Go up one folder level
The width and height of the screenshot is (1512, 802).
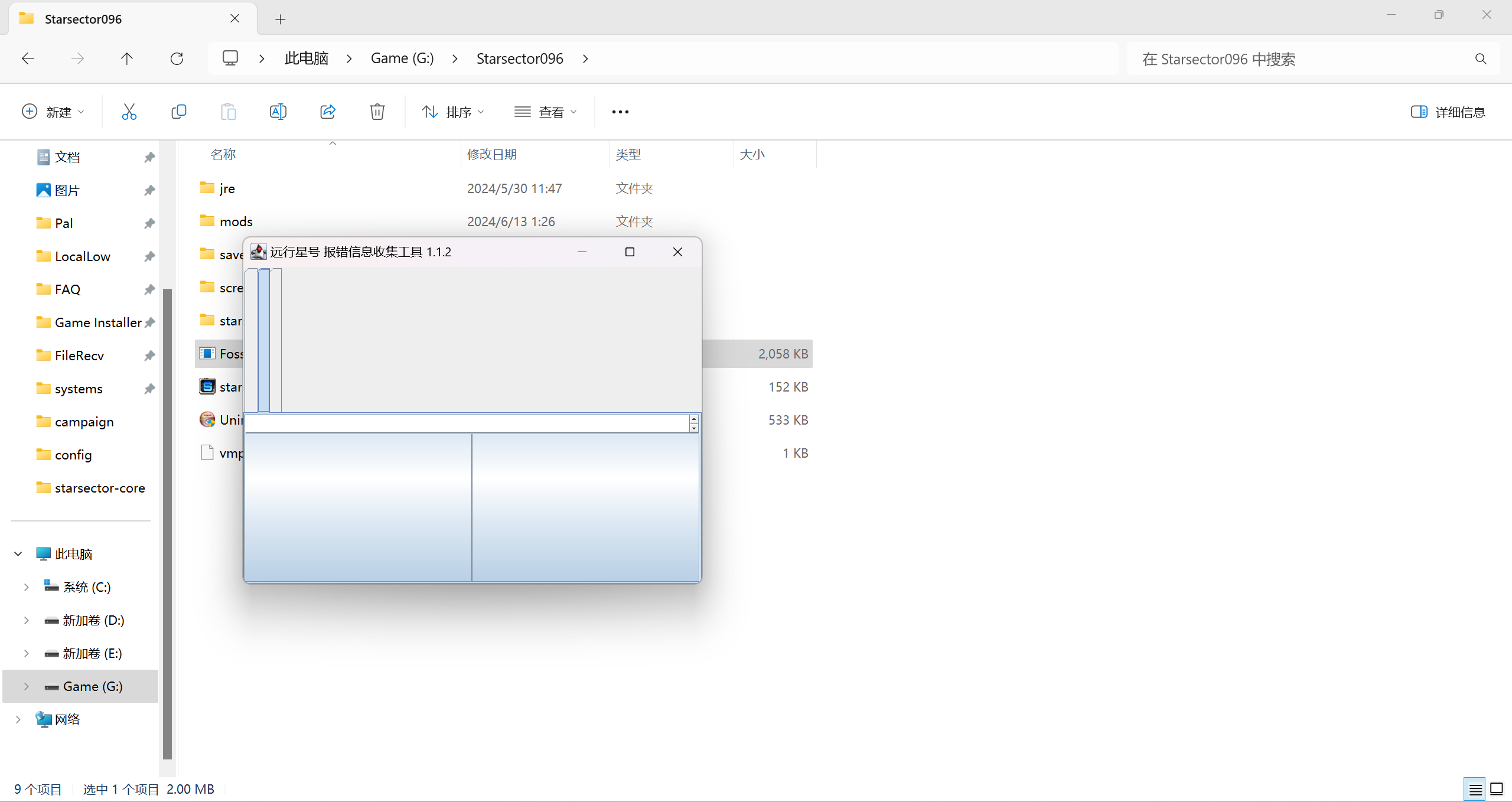[x=127, y=58]
